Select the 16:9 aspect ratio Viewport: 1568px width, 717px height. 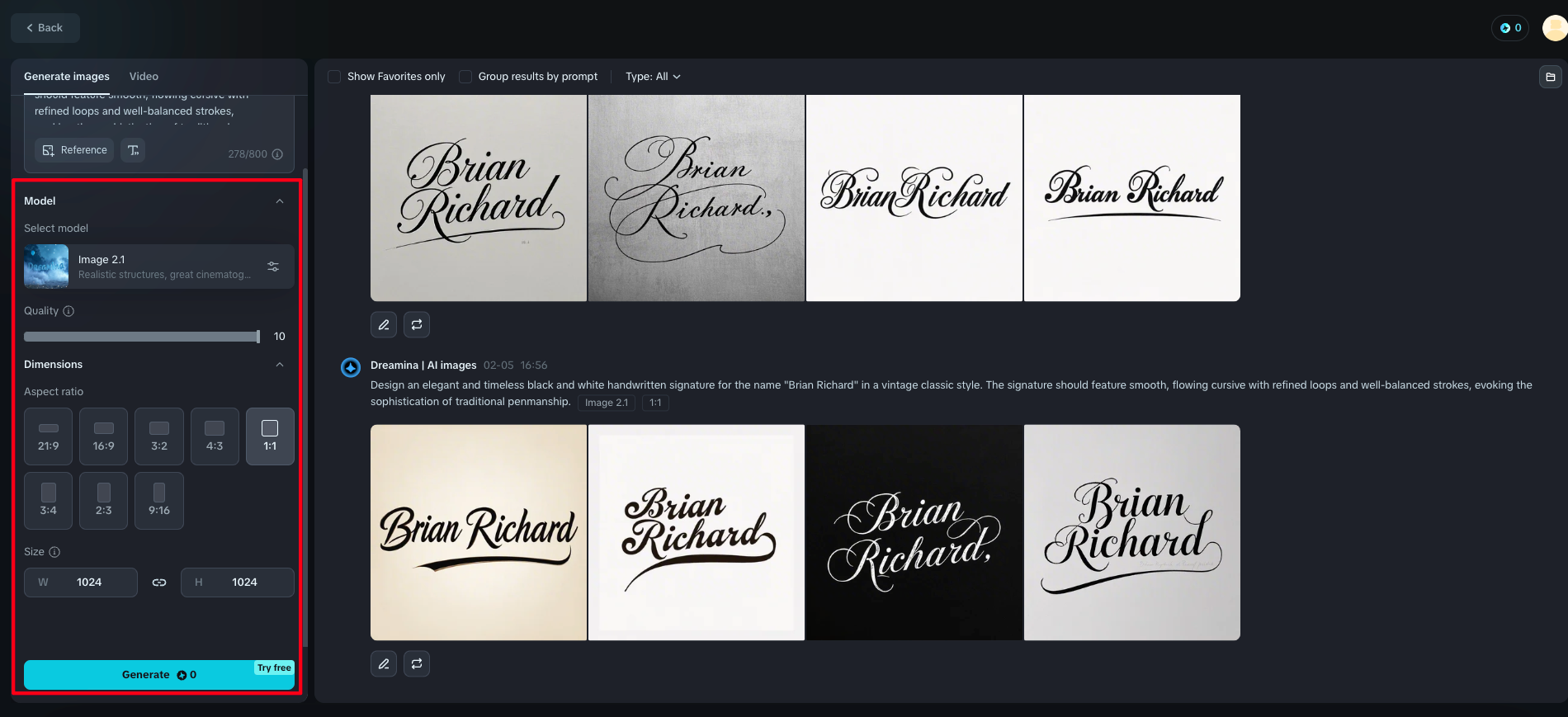click(104, 436)
